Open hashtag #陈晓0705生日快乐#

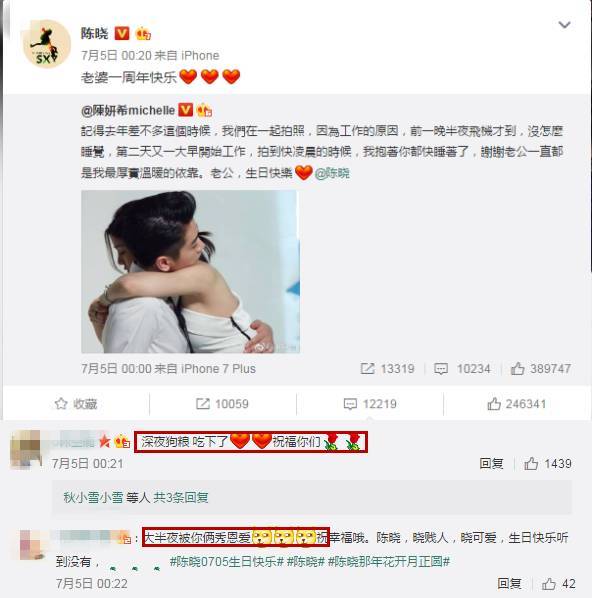tap(227, 561)
